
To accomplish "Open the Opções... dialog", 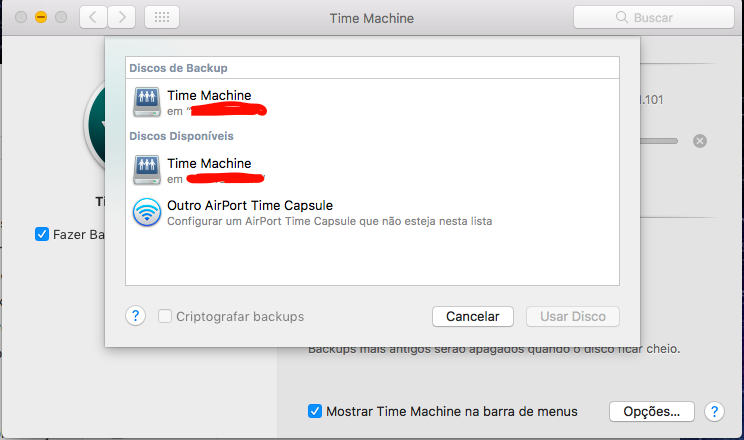I will click(x=651, y=411).
